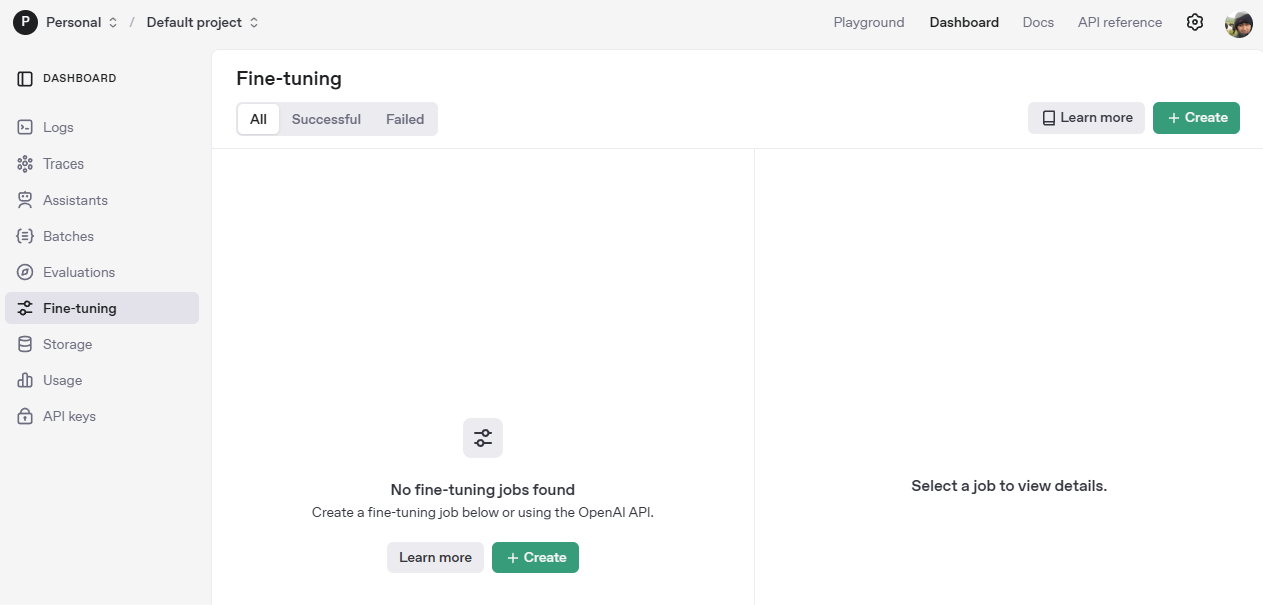
Task: Open the user profile avatar
Action: [x=1238, y=23]
